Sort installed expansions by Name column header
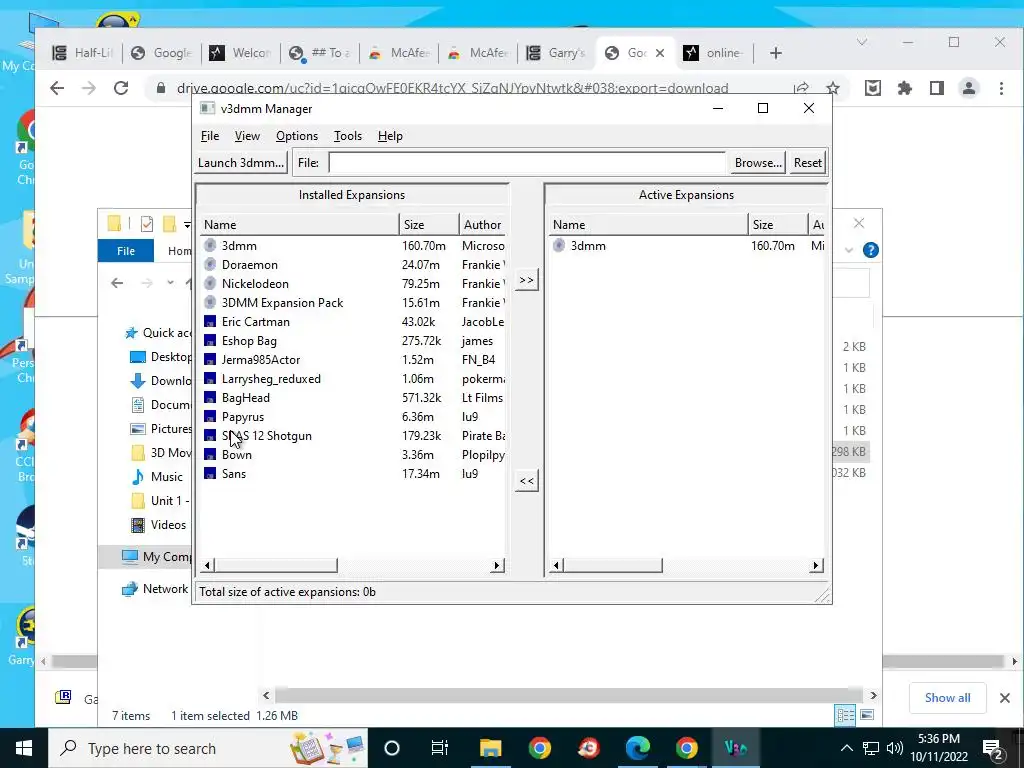The image size is (1024, 768). click(299, 225)
